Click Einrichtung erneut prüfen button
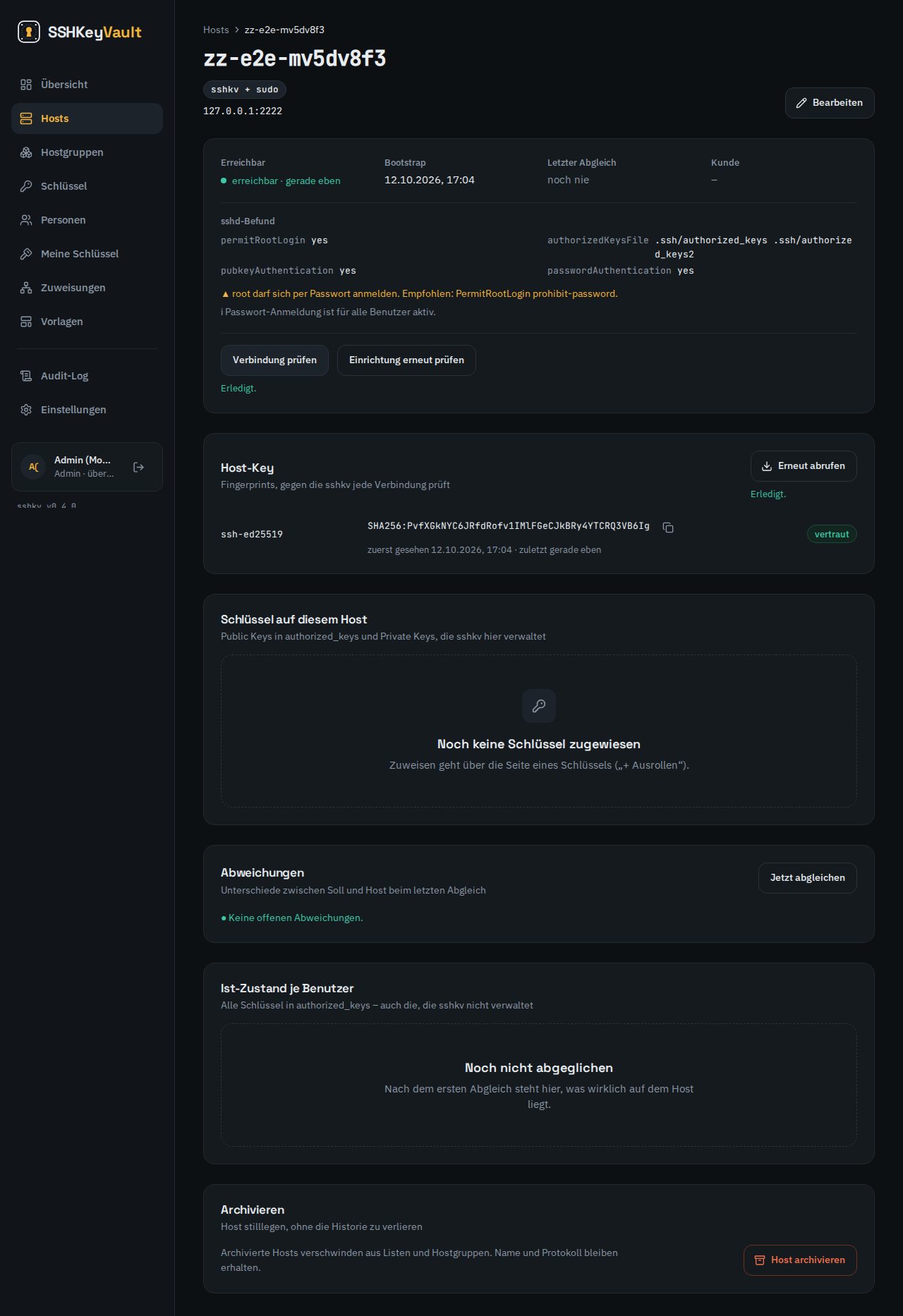The height and width of the screenshot is (1316, 903). click(x=406, y=360)
